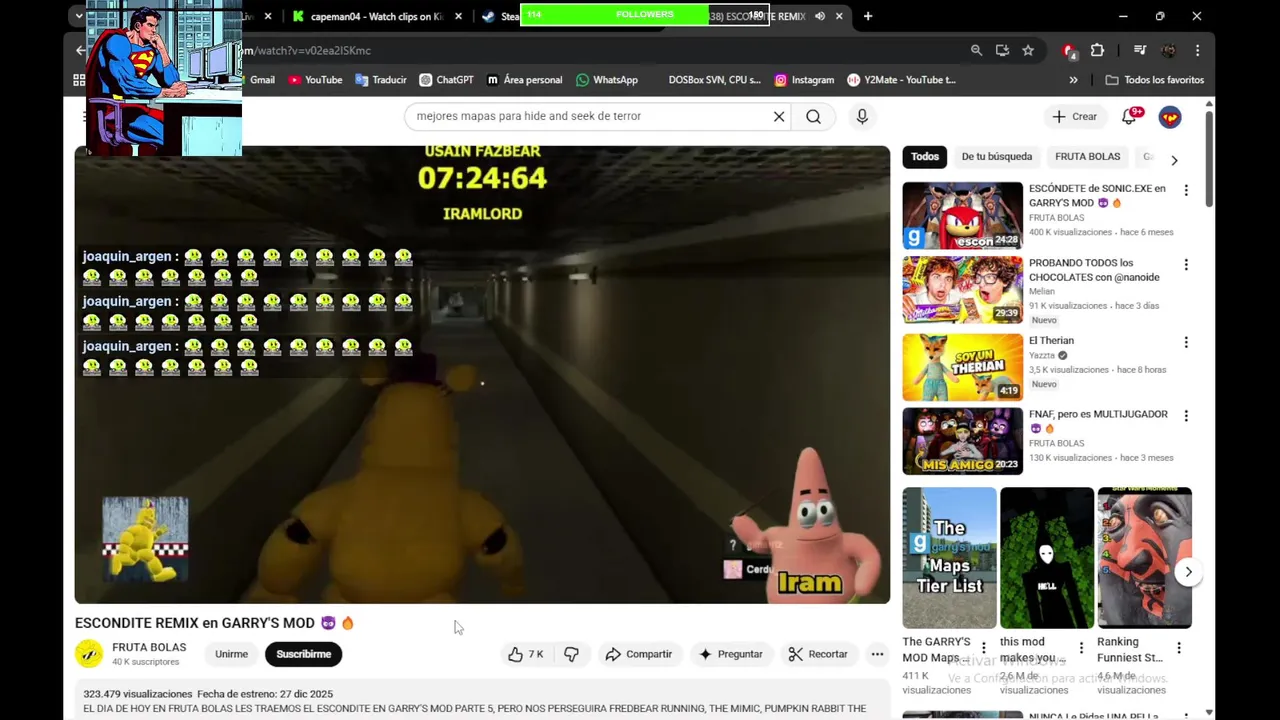Open the WhatsApp bookmark
Screen dimensions: 1280x720
point(606,80)
